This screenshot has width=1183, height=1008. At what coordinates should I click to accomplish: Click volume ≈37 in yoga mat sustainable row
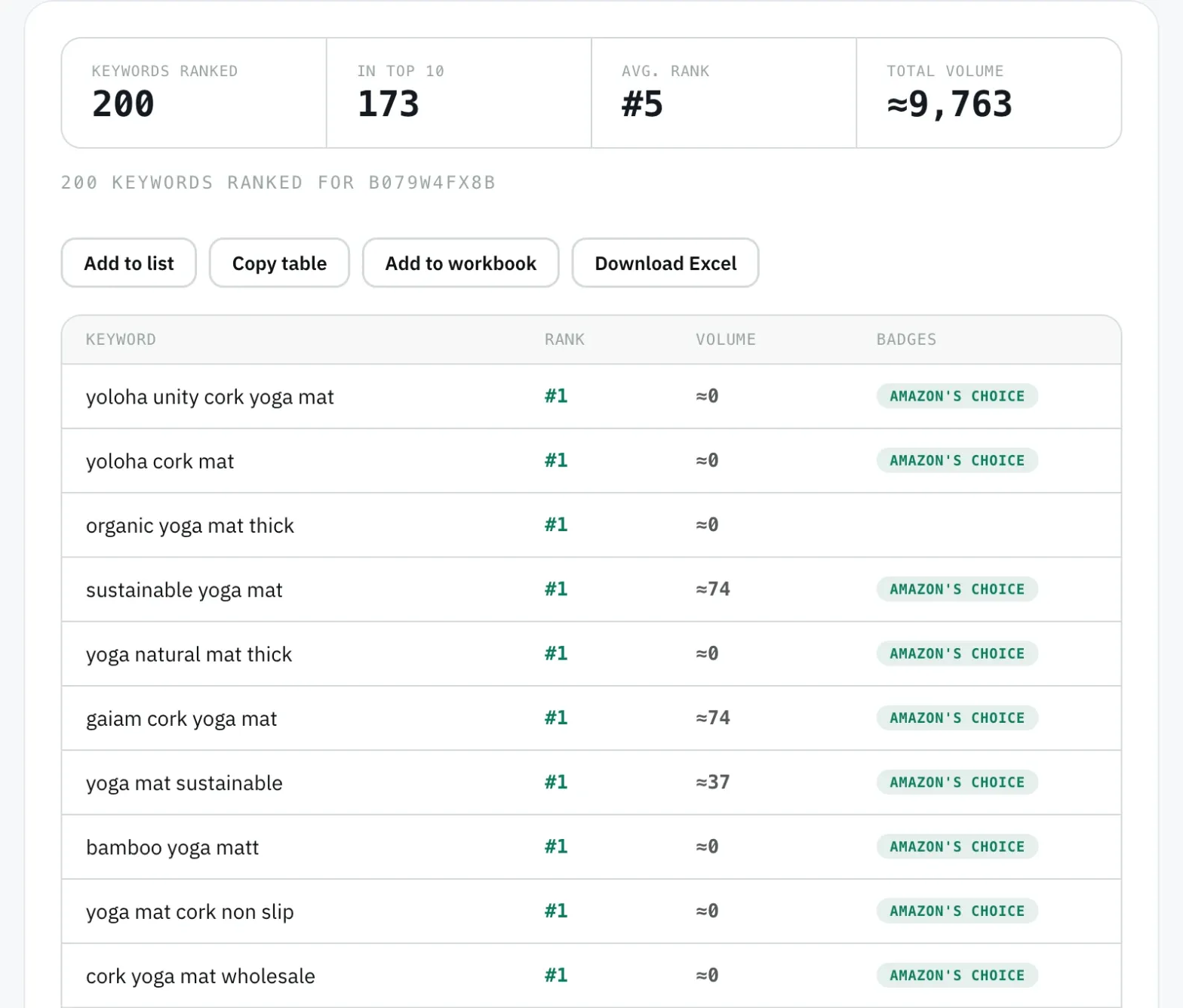713,782
